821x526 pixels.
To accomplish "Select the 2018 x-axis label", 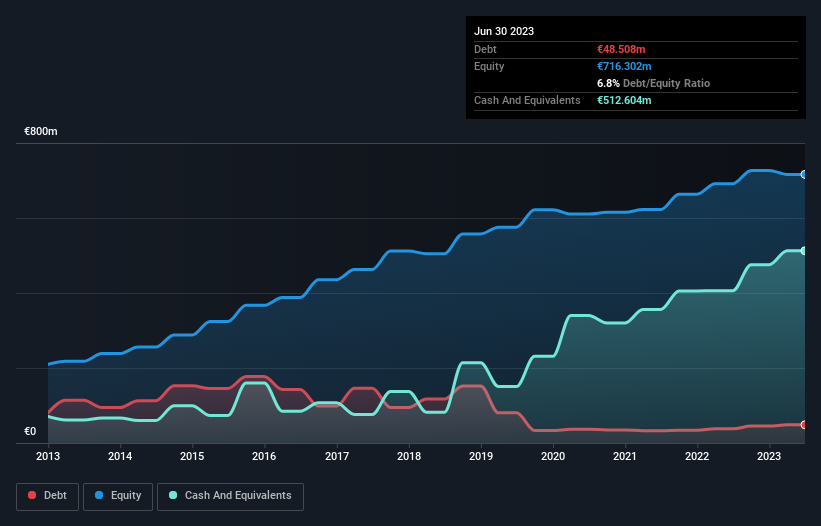I will tap(409, 456).
